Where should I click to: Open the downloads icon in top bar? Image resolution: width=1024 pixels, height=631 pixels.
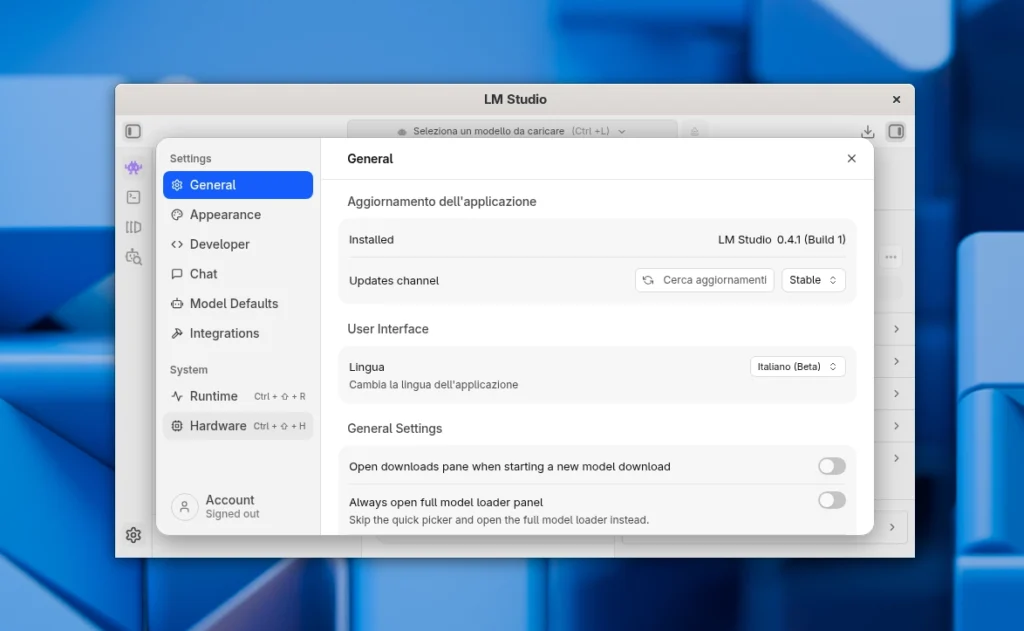(x=867, y=131)
